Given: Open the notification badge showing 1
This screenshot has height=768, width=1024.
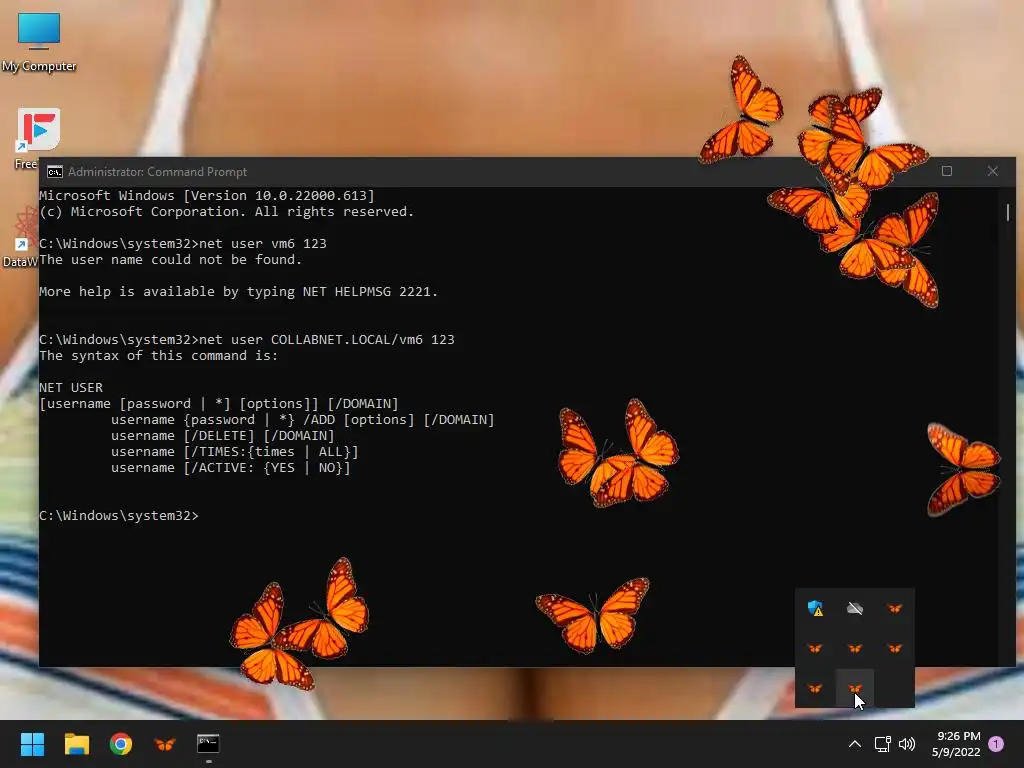Looking at the screenshot, I should [996, 744].
